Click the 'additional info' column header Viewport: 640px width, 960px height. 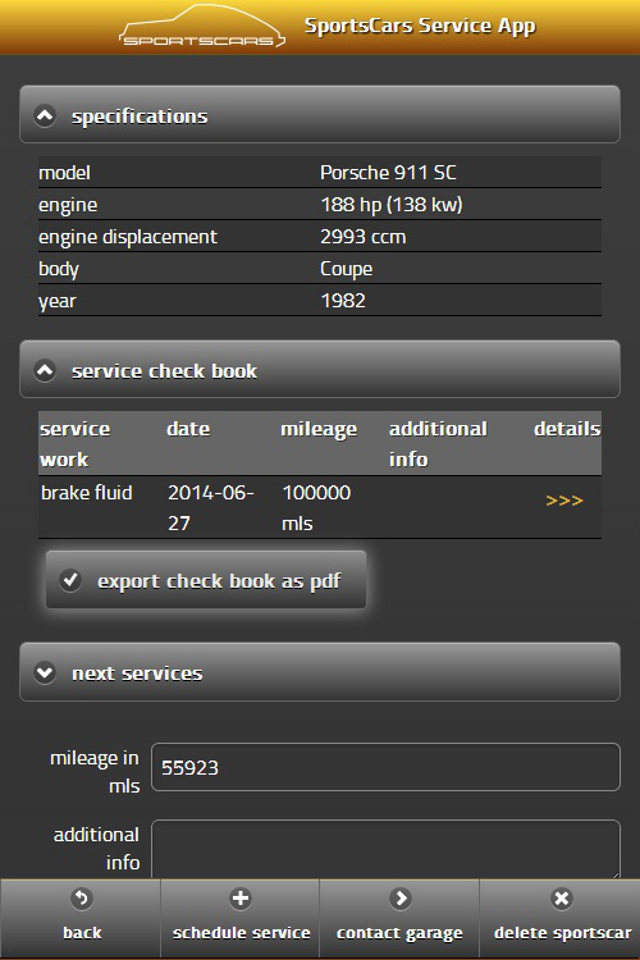(x=438, y=444)
